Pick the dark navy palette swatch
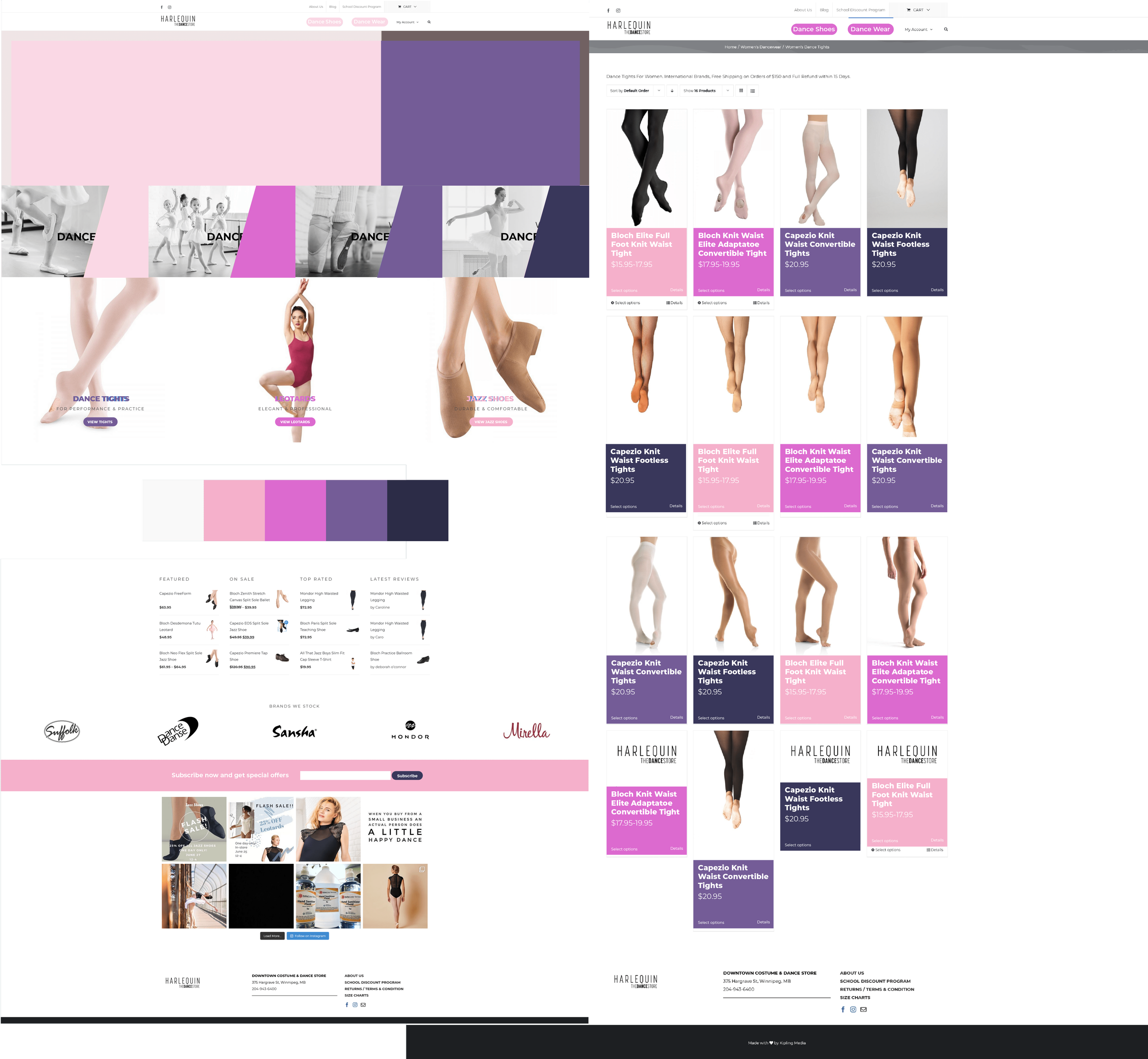The width and height of the screenshot is (1148, 1059). 417,510
